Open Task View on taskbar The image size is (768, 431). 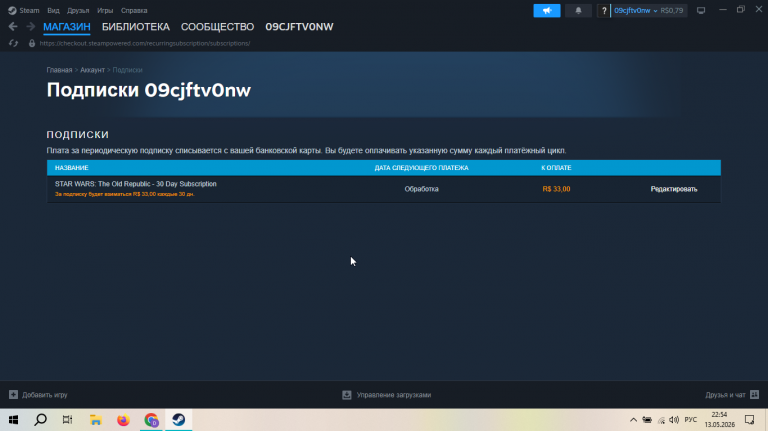(x=68, y=420)
